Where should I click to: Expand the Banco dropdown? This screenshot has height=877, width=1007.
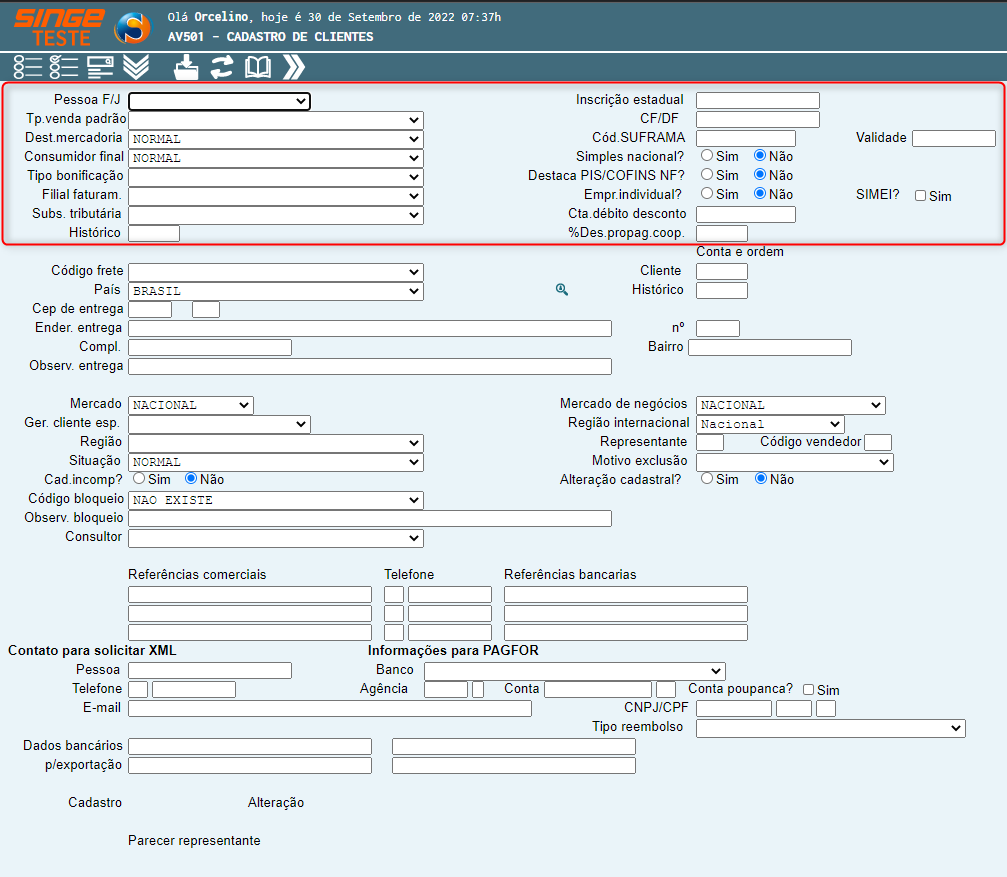tap(574, 671)
